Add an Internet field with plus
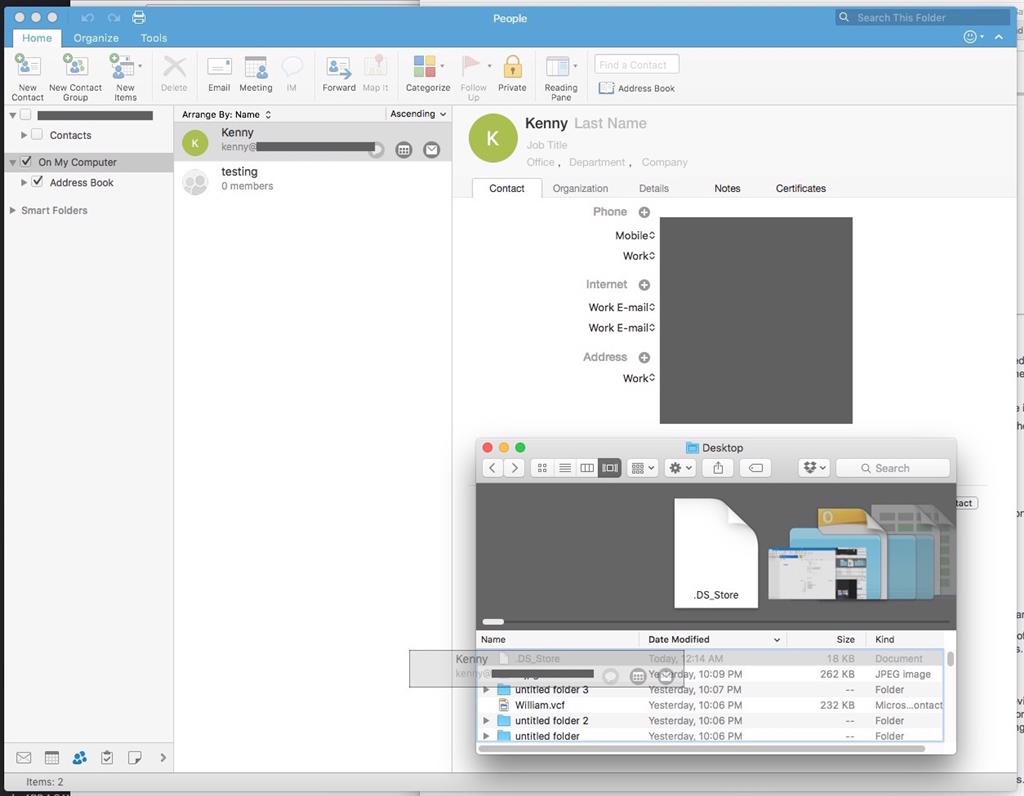1024x796 pixels. (x=644, y=285)
